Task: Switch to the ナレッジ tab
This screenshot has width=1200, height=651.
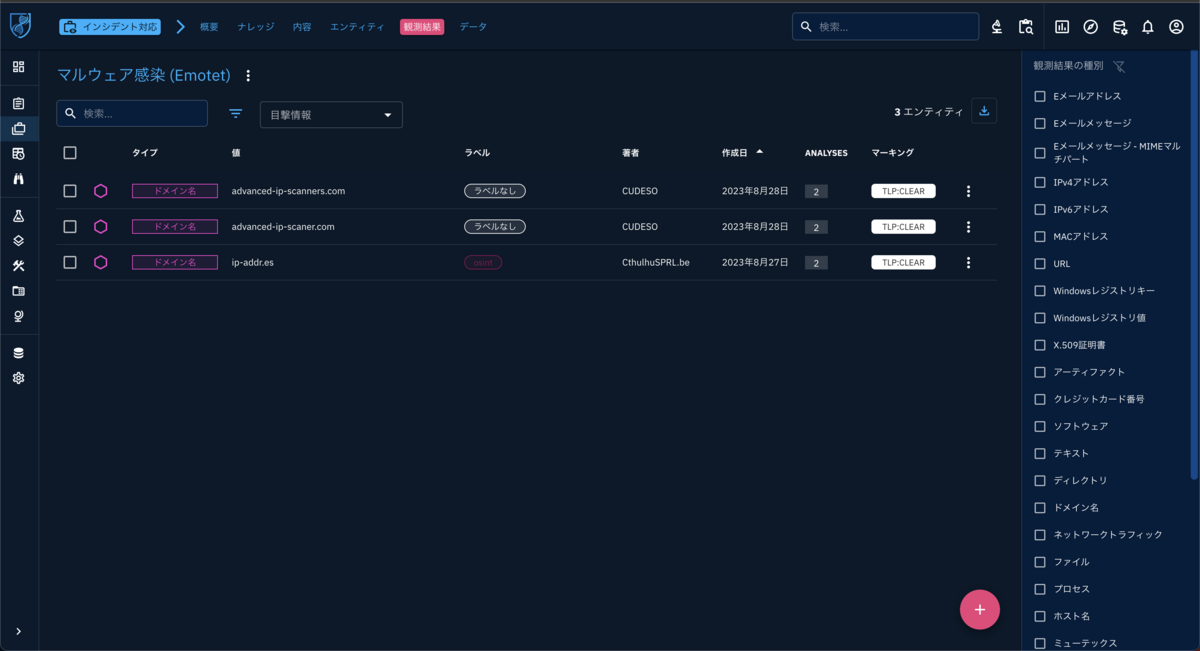Action: coord(256,27)
